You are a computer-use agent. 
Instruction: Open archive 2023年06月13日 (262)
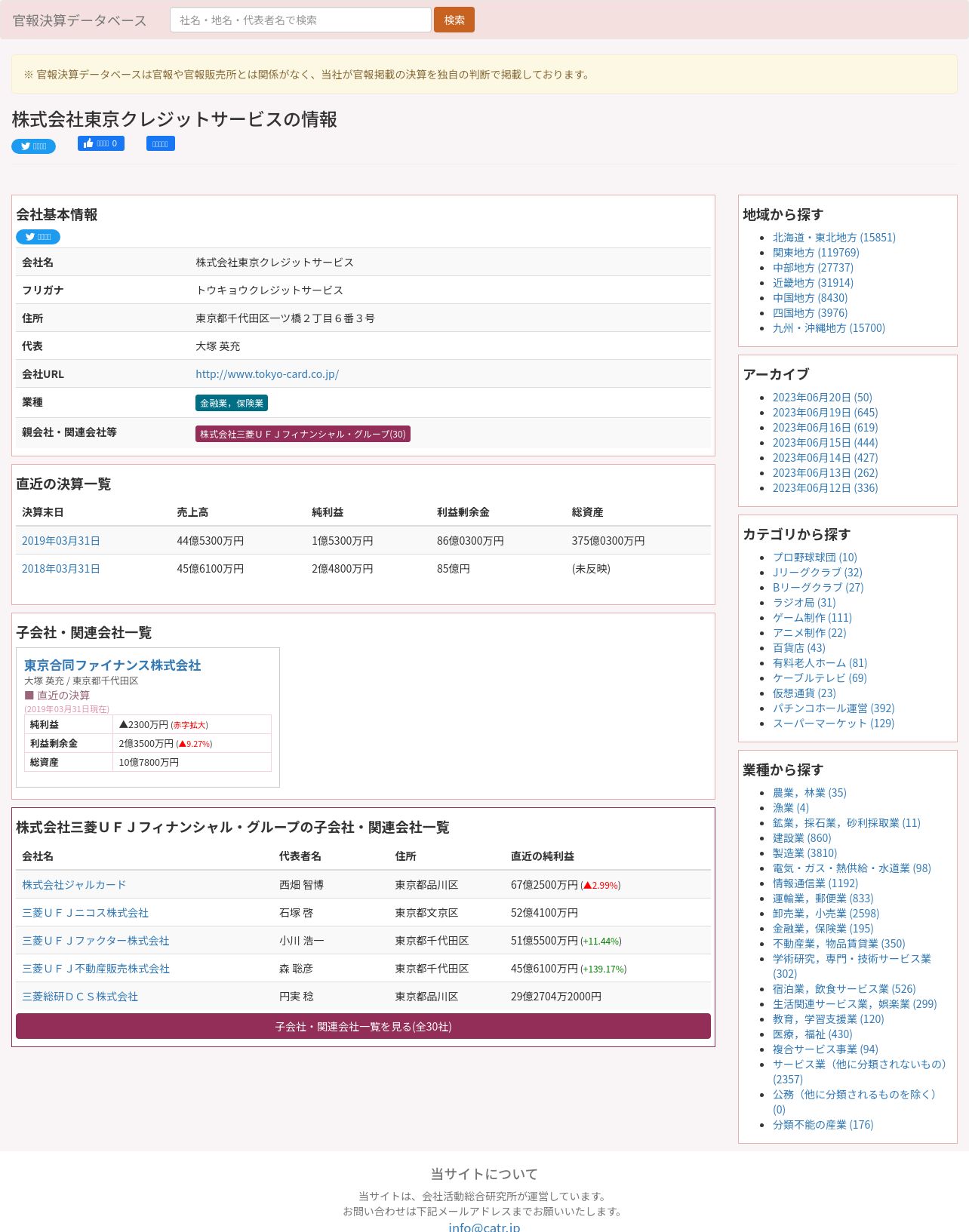(825, 473)
